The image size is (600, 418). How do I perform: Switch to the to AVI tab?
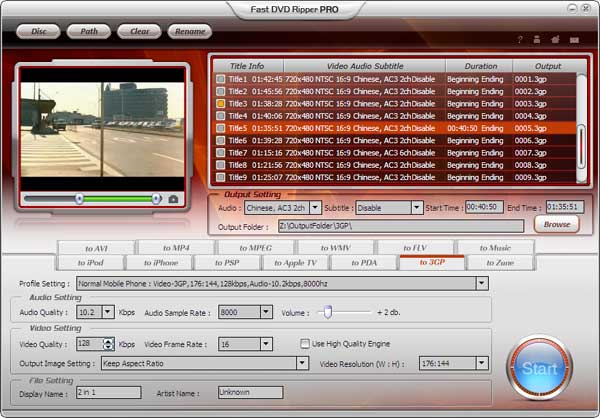coord(96,248)
